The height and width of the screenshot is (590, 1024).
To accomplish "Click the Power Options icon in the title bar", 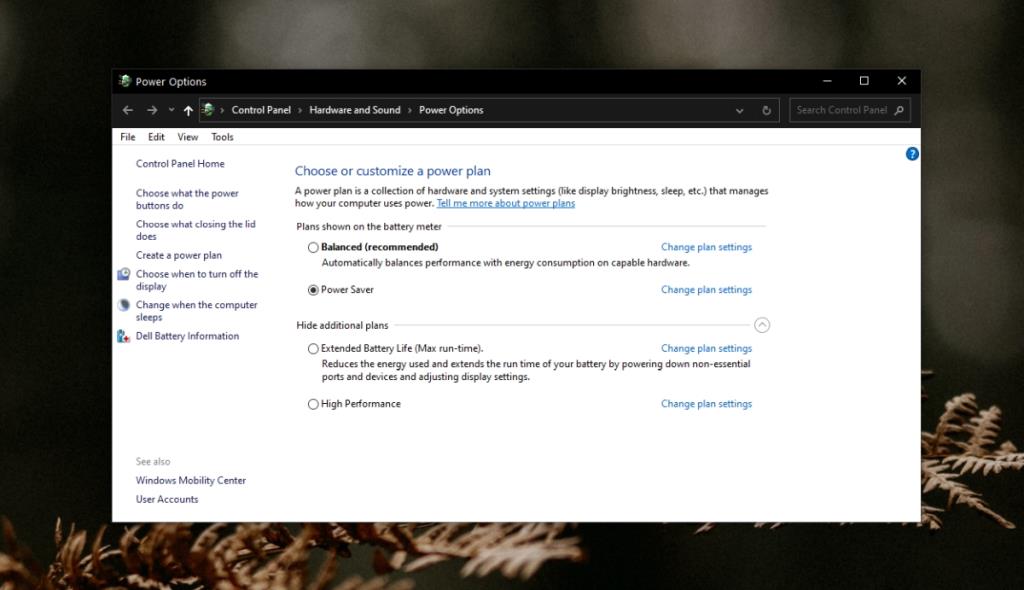I will coord(126,81).
